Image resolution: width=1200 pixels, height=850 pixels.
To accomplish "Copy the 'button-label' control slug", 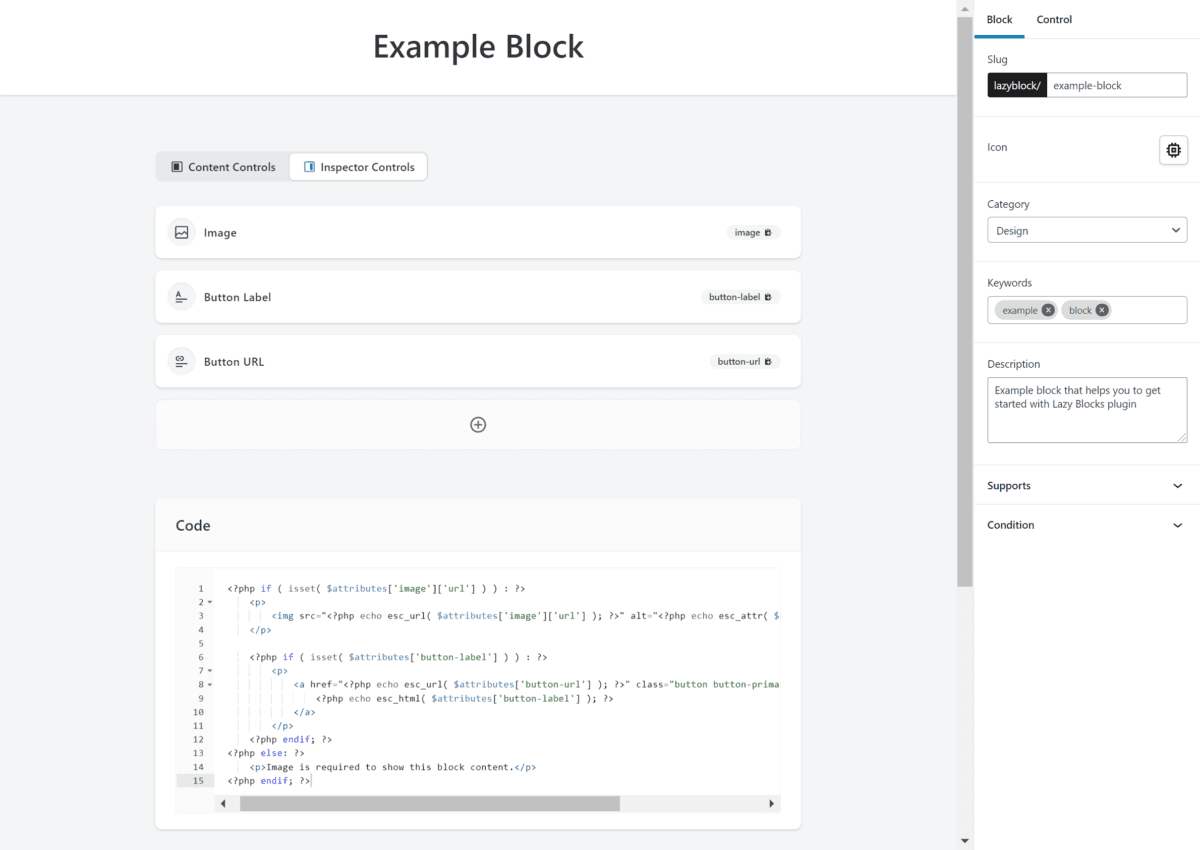I will (768, 297).
